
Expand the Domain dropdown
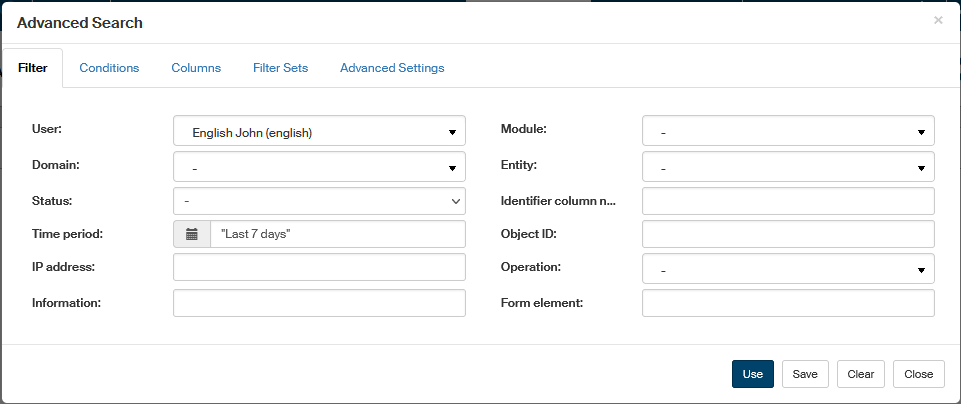[319, 167]
